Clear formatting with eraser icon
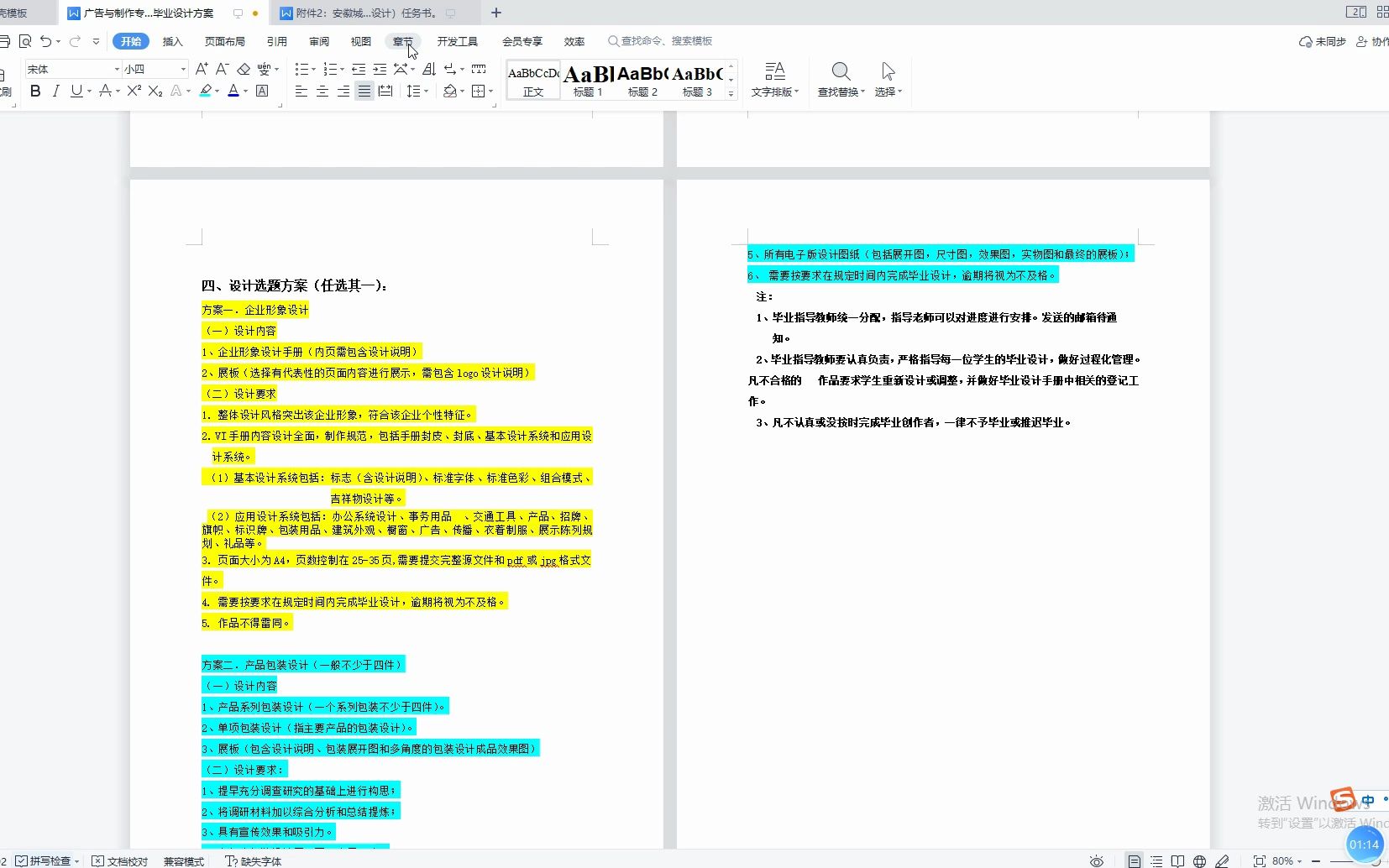This screenshot has width=1389, height=868. click(244, 69)
